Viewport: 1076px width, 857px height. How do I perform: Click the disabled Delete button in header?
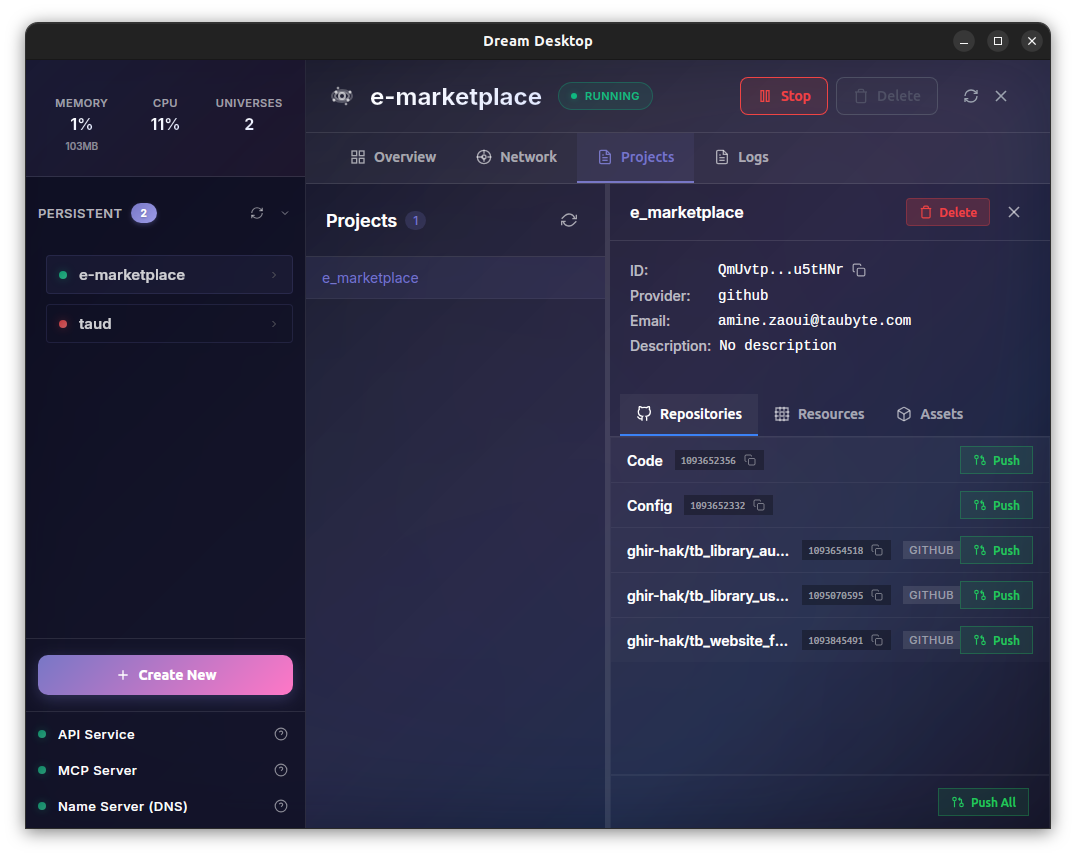(887, 96)
